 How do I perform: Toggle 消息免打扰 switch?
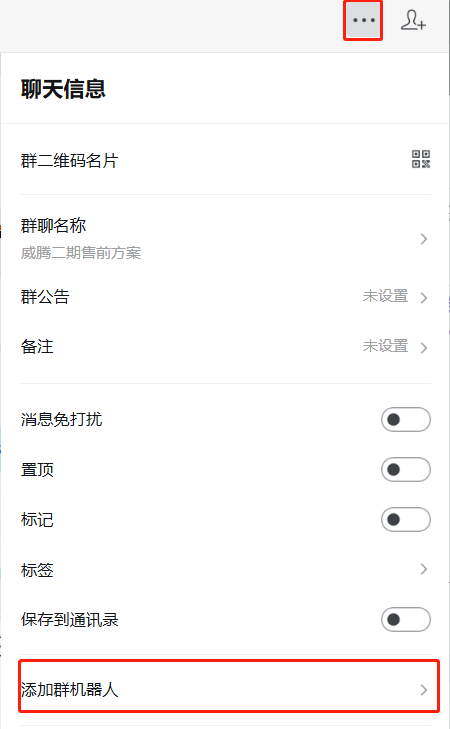click(406, 419)
